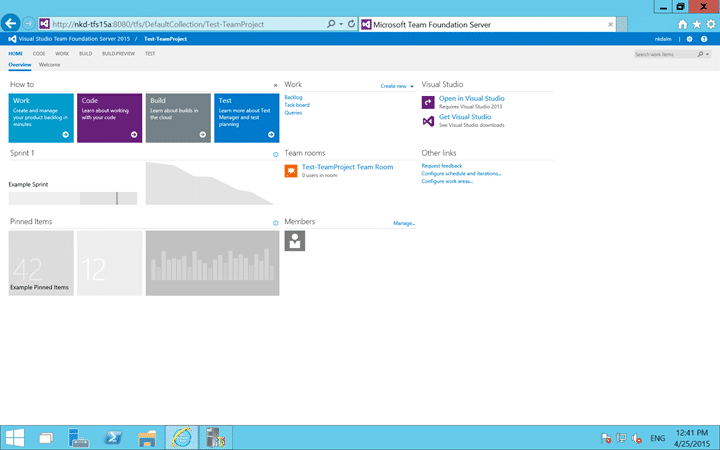Viewport: 720px width, 450px height.
Task: Refresh the page using the reload icon
Action: click(351, 24)
